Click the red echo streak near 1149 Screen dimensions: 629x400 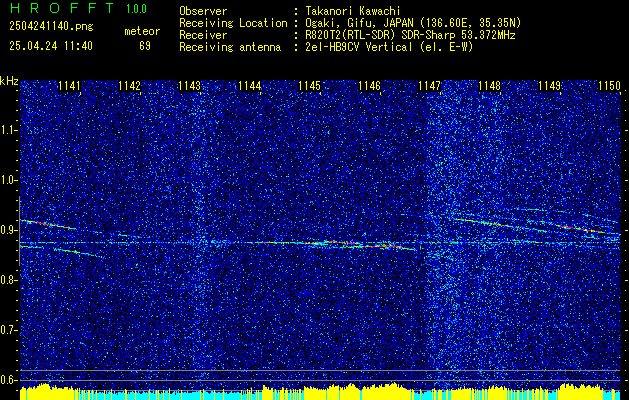(580, 228)
